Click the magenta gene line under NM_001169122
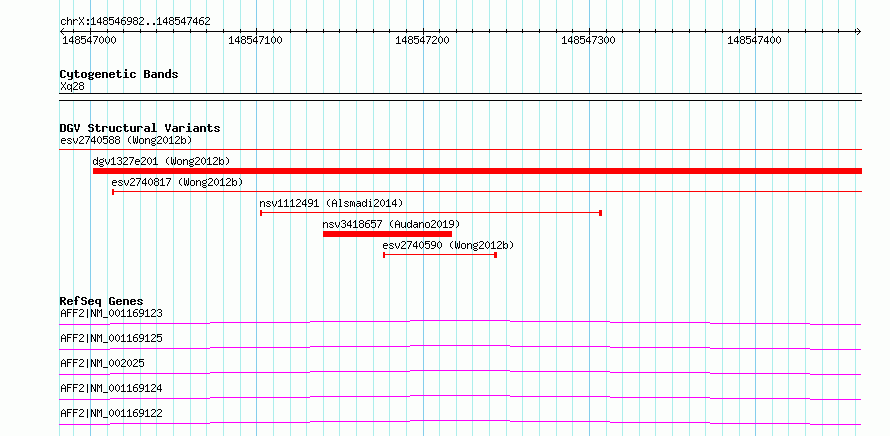Viewport: 890px width, 436px height. pos(460,422)
